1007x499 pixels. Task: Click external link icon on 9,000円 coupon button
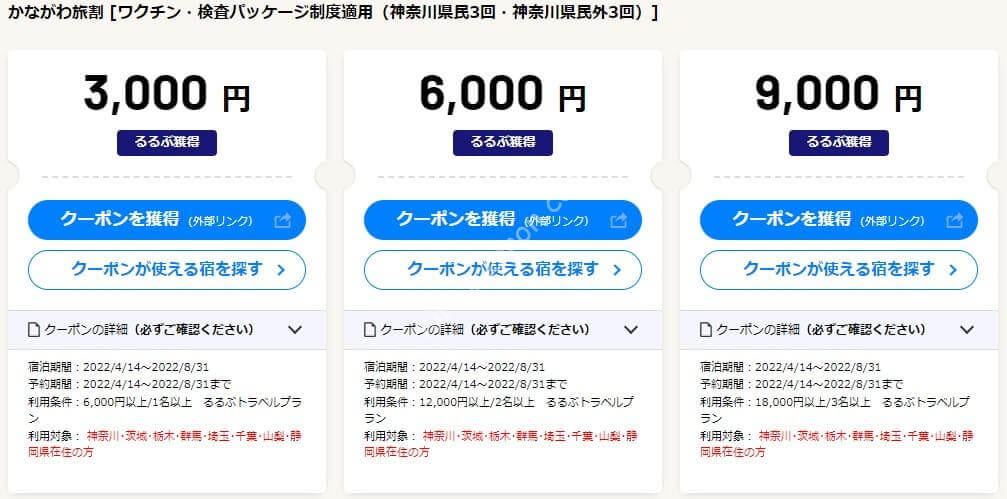click(x=954, y=221)
